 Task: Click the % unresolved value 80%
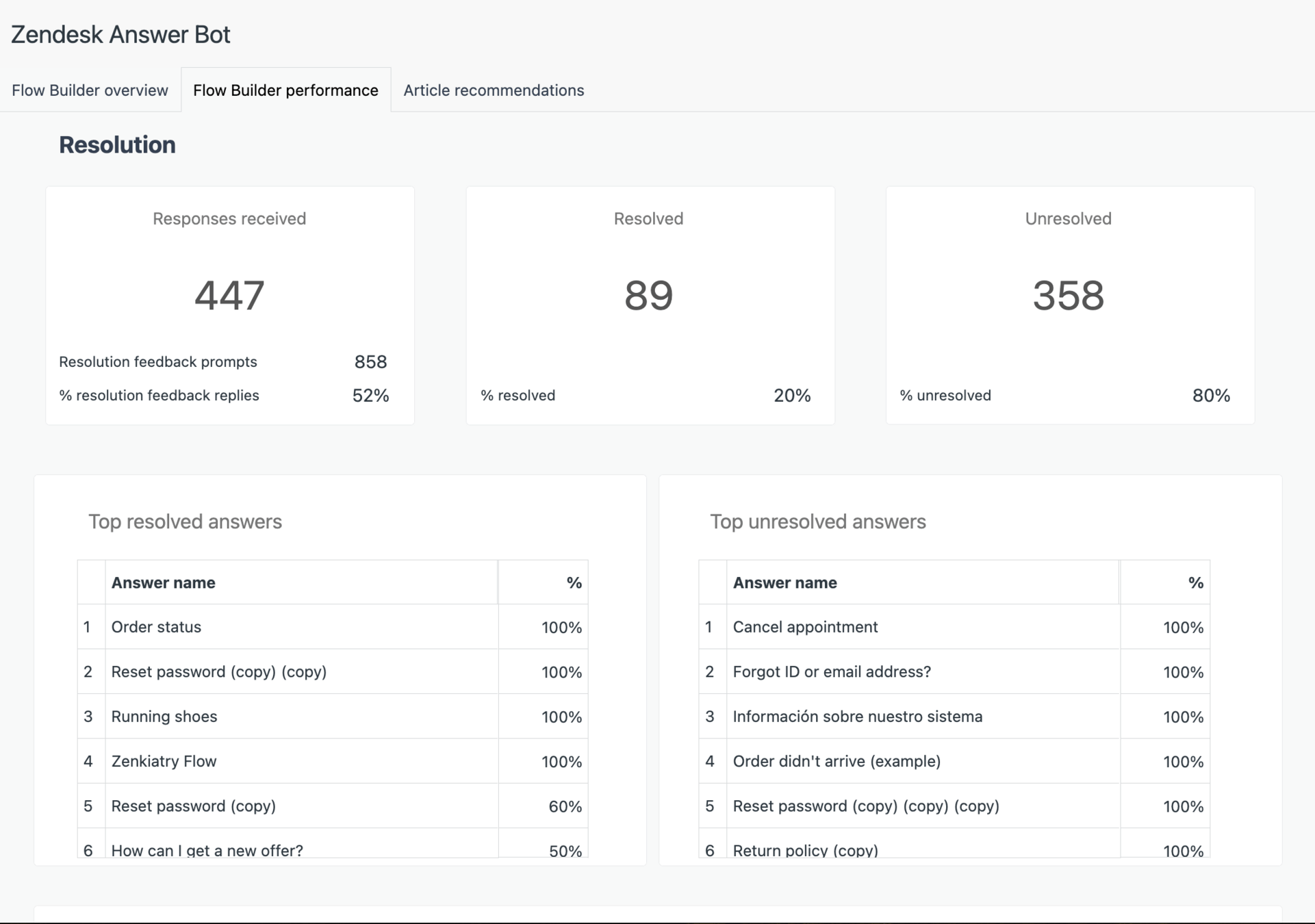(1211, 396)
